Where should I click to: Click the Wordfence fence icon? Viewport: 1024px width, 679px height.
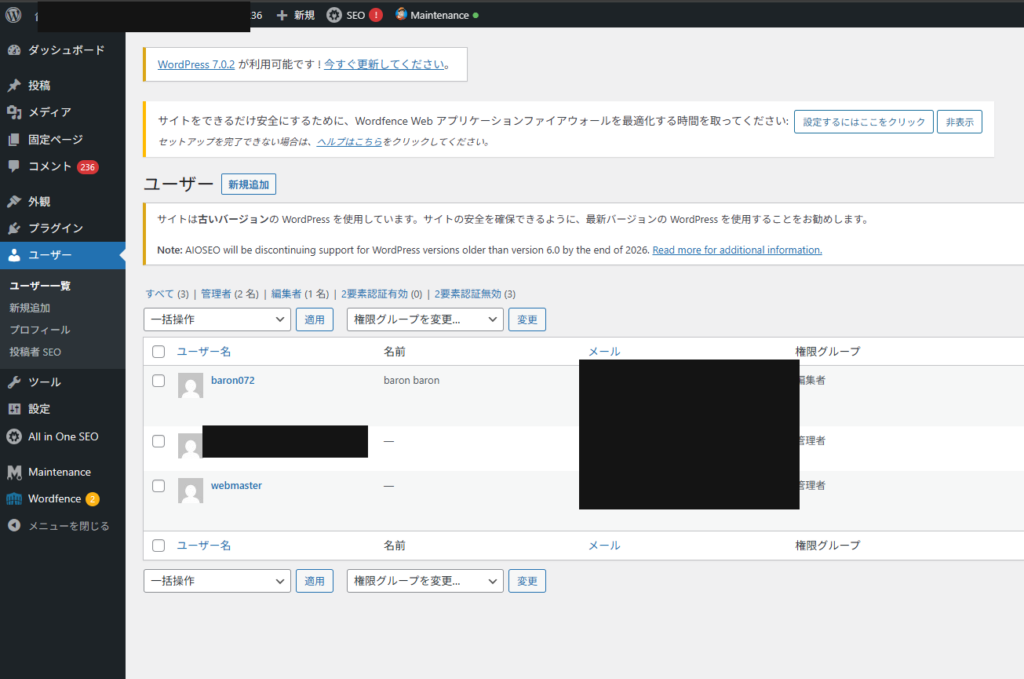click(14, 499)
